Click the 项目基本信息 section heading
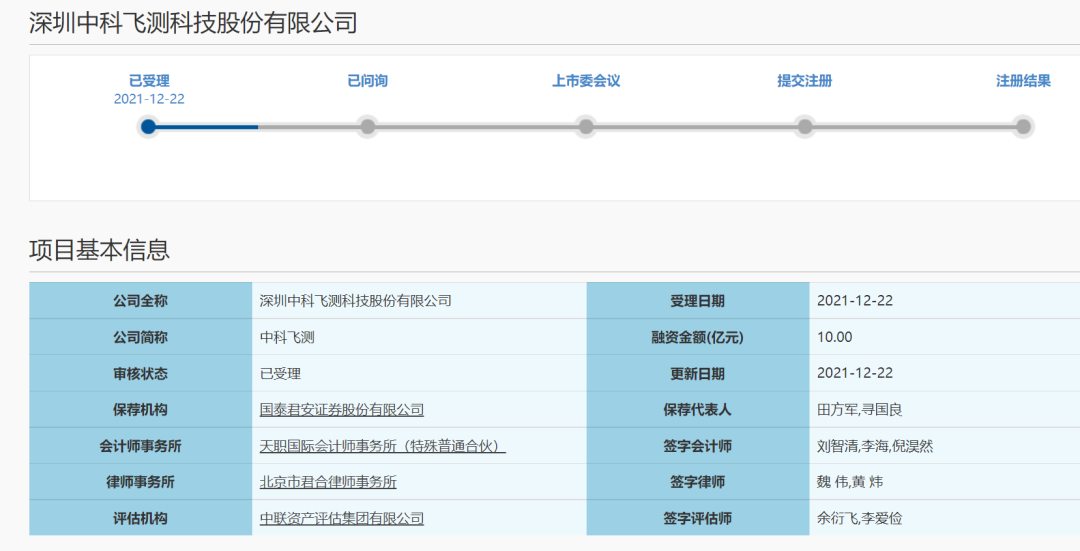The image size is (1080, 551). point(99,250)
